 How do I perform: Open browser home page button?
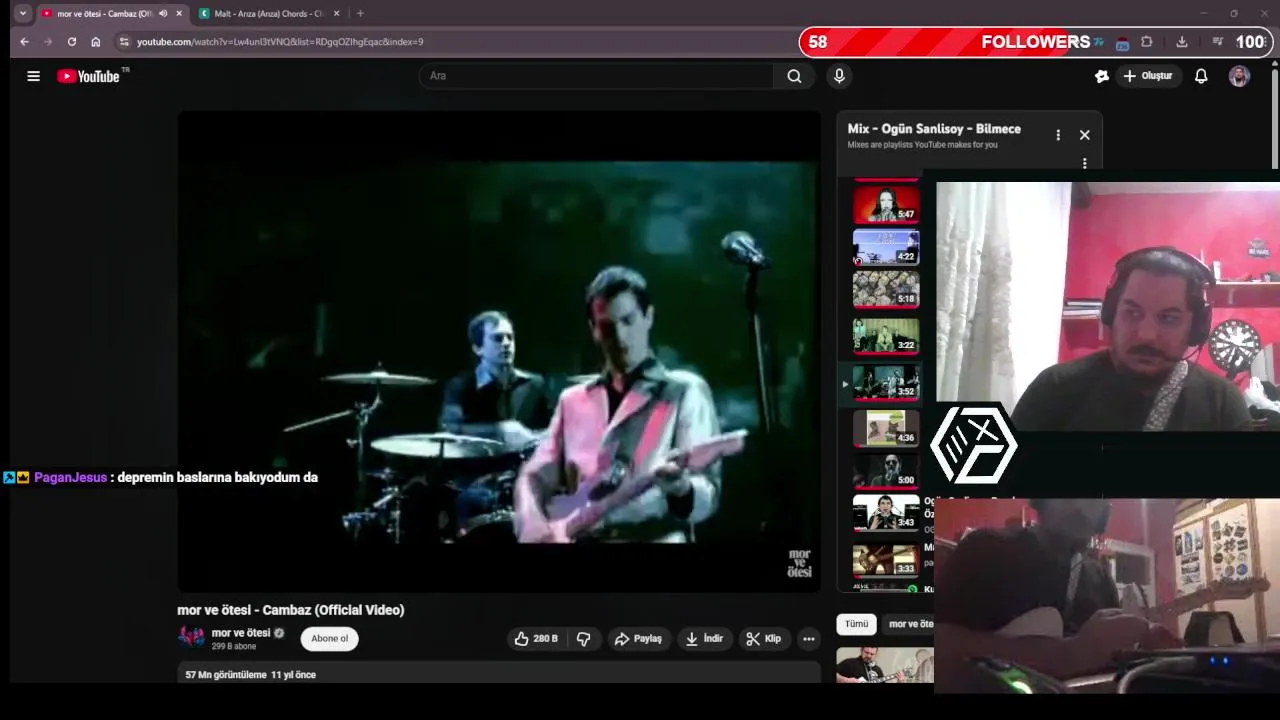[96, 42]
